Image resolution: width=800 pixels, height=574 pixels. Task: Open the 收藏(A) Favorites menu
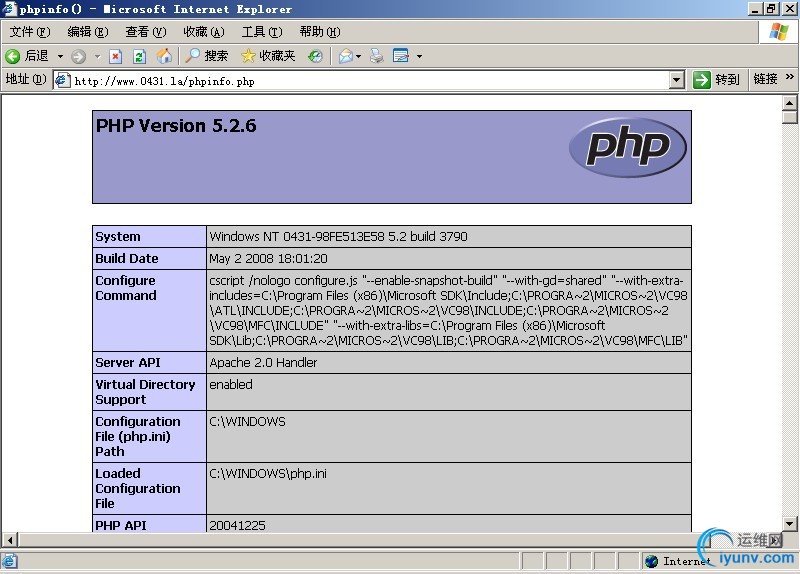click(204, 32)
